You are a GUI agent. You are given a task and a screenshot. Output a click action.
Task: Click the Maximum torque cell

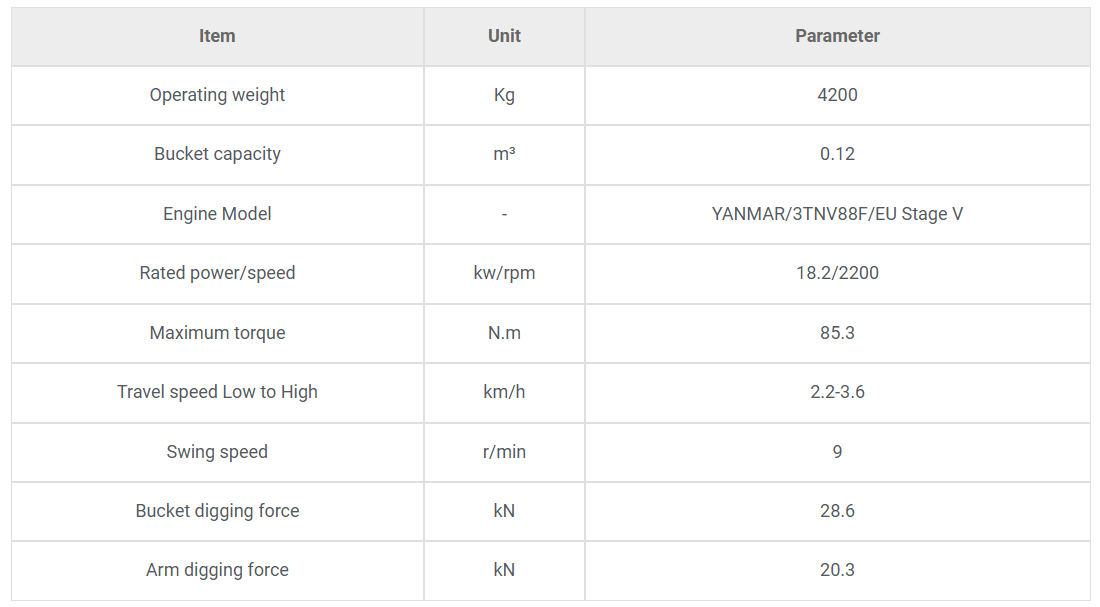[x=217, y=333]
